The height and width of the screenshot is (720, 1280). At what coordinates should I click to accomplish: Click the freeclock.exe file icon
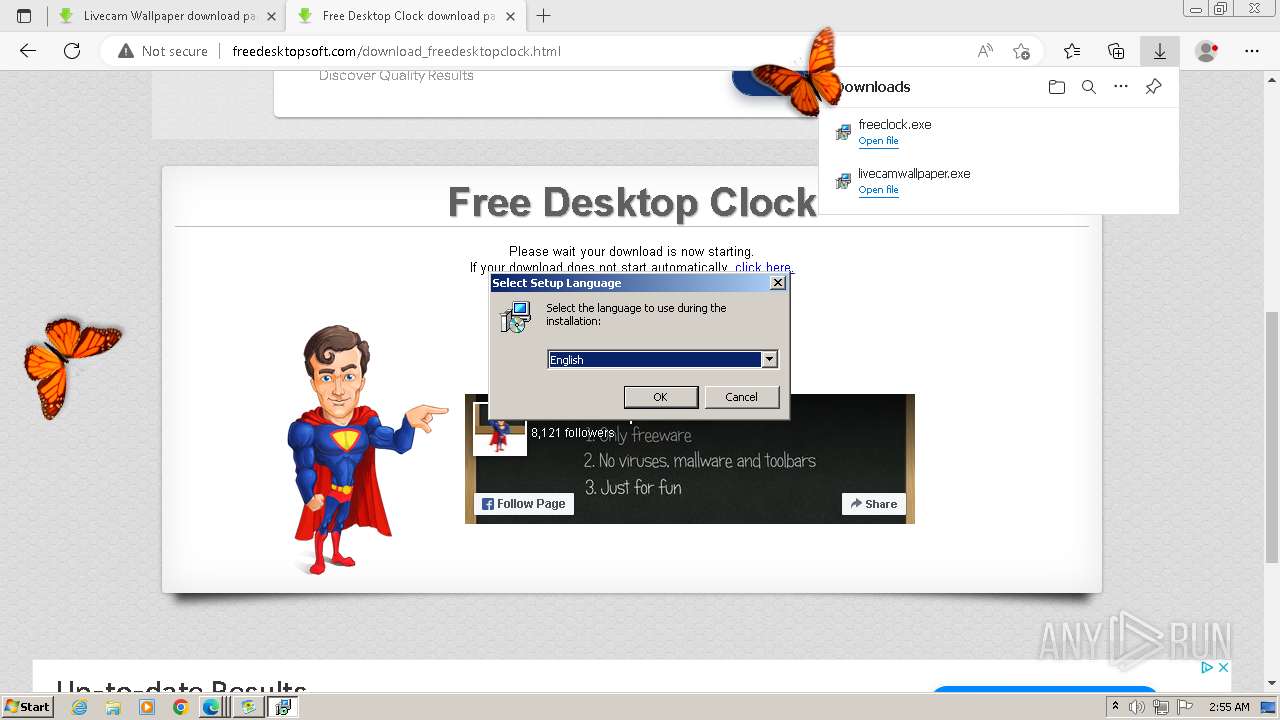(843, 132)
